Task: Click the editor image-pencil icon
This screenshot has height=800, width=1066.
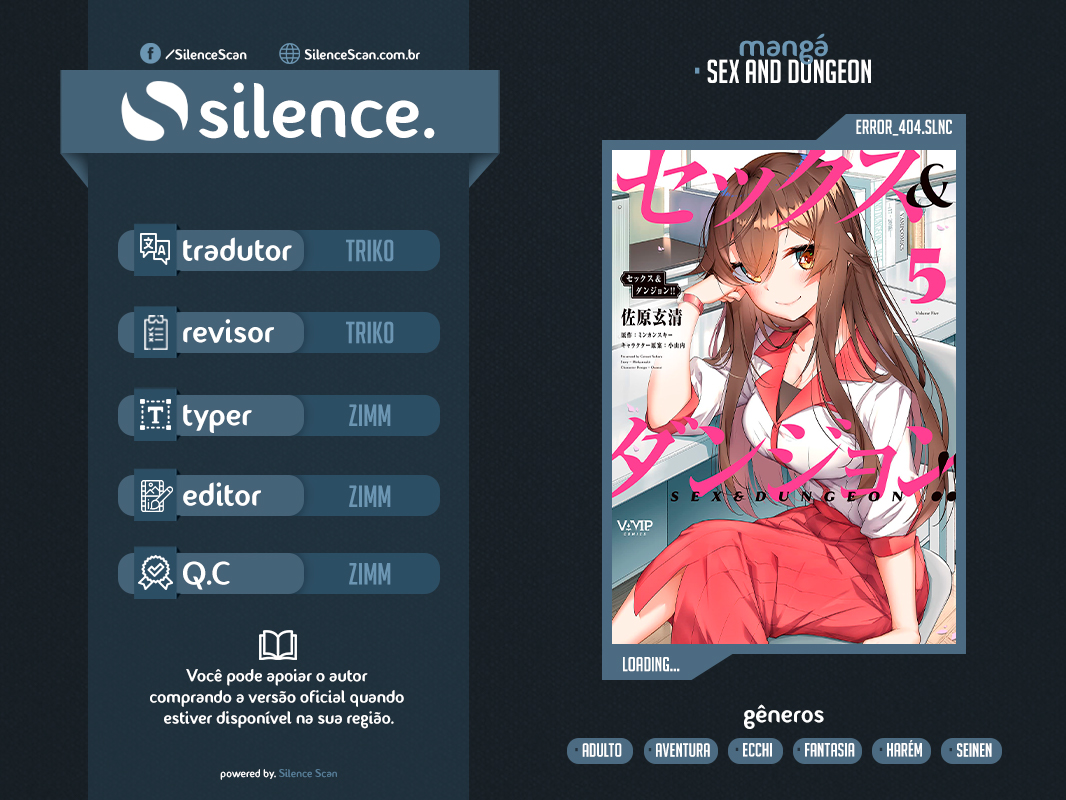Action: point(156,495)
